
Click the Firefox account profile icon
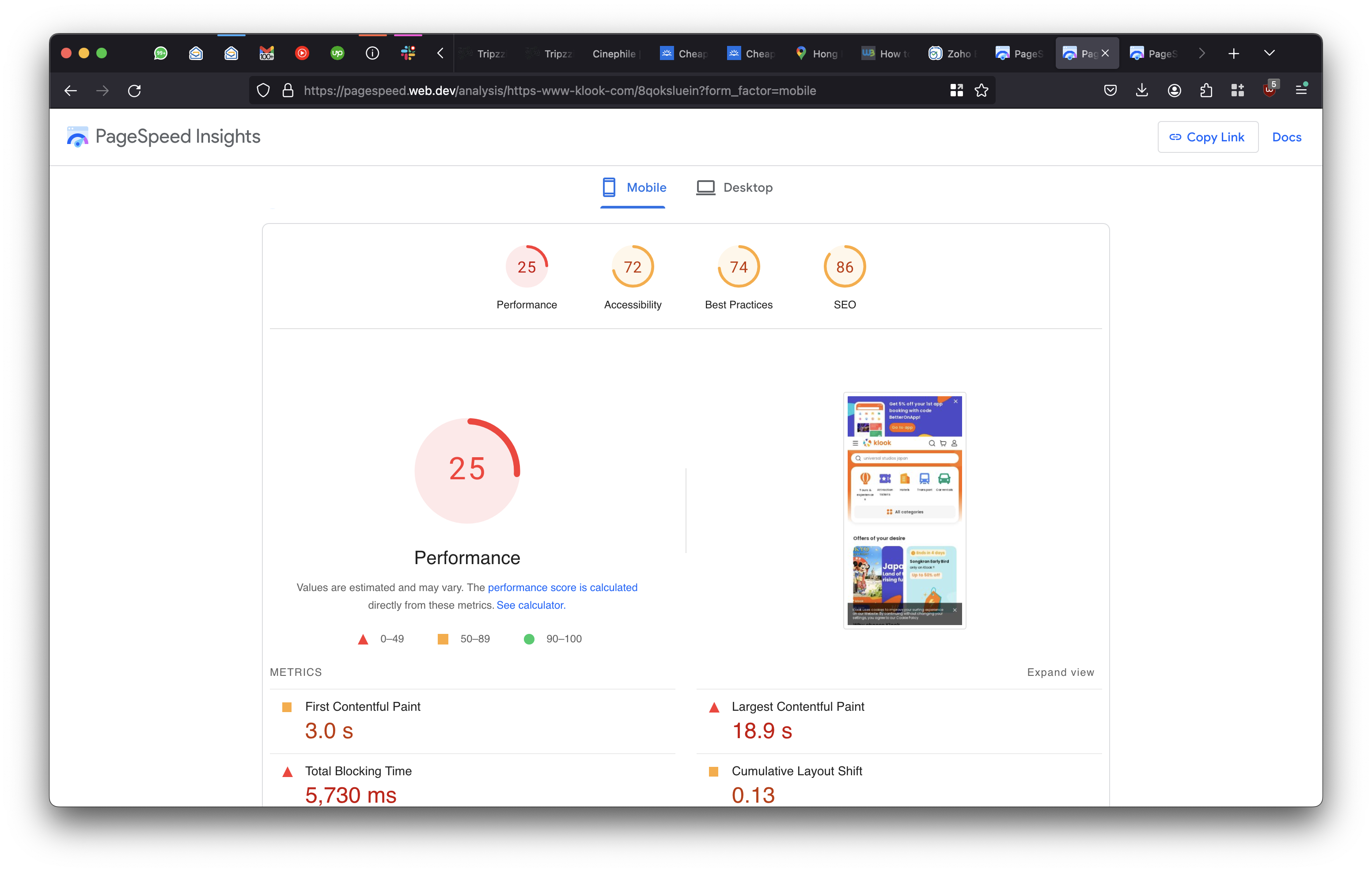1174,90
